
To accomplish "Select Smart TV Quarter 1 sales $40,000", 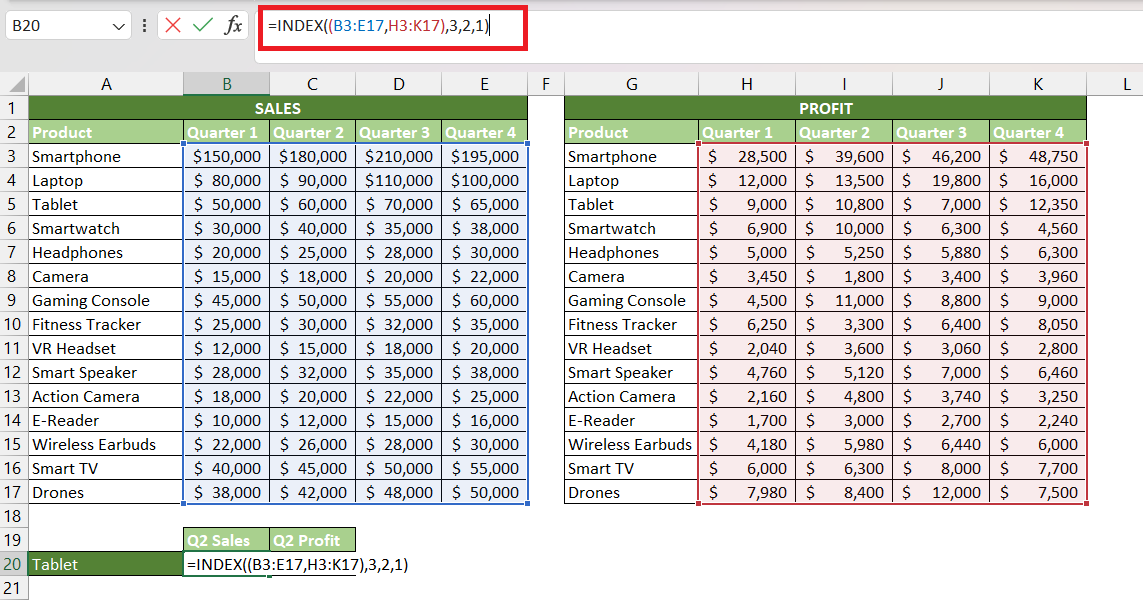I will [x=226, y=468].
